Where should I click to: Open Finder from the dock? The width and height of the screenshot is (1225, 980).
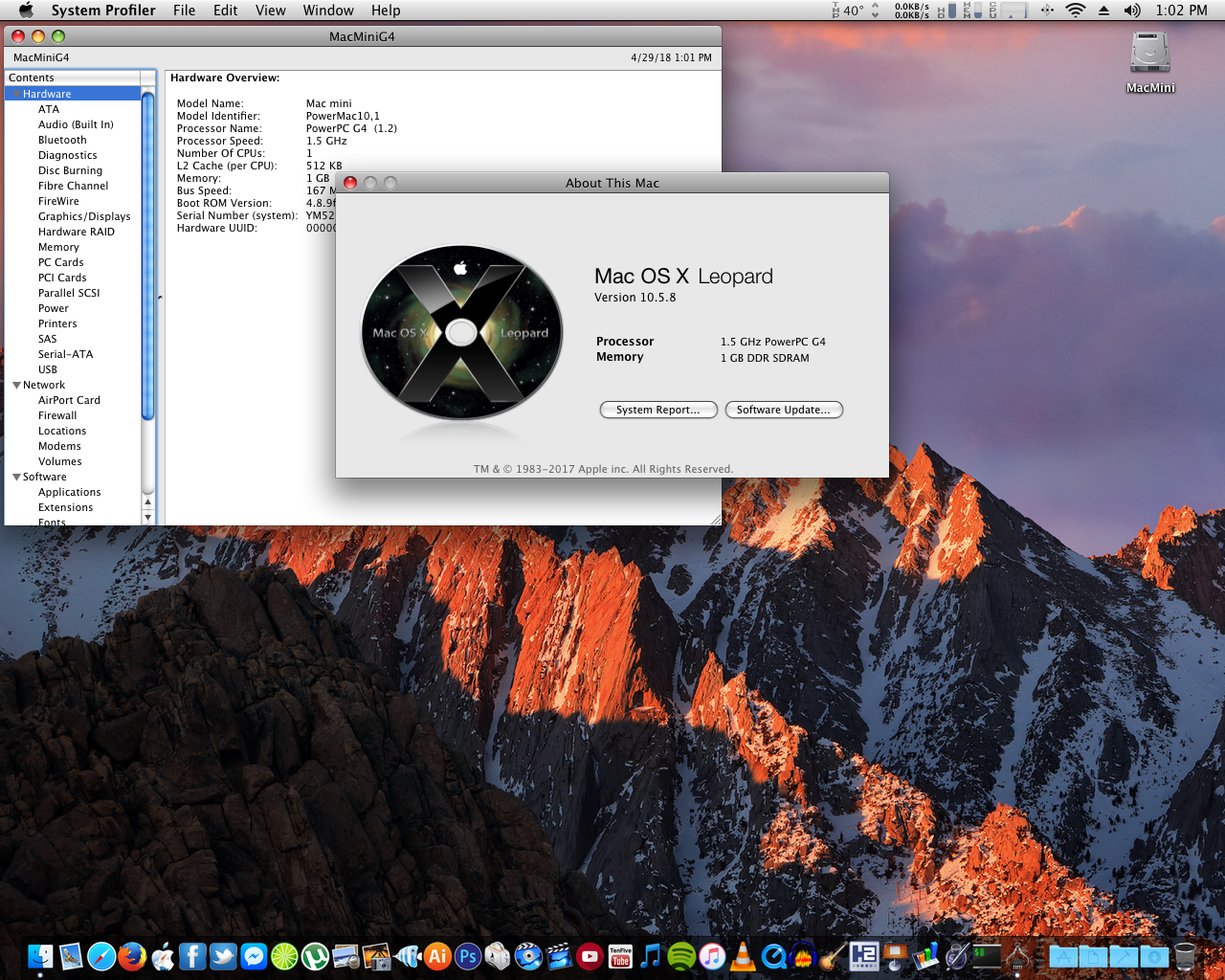(x=40, y=956)
